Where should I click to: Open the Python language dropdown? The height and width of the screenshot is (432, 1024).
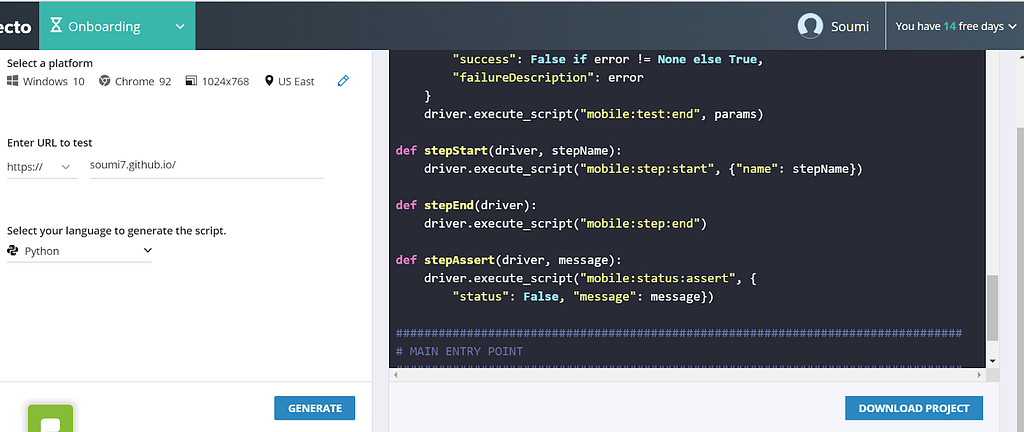coord(79,251)
